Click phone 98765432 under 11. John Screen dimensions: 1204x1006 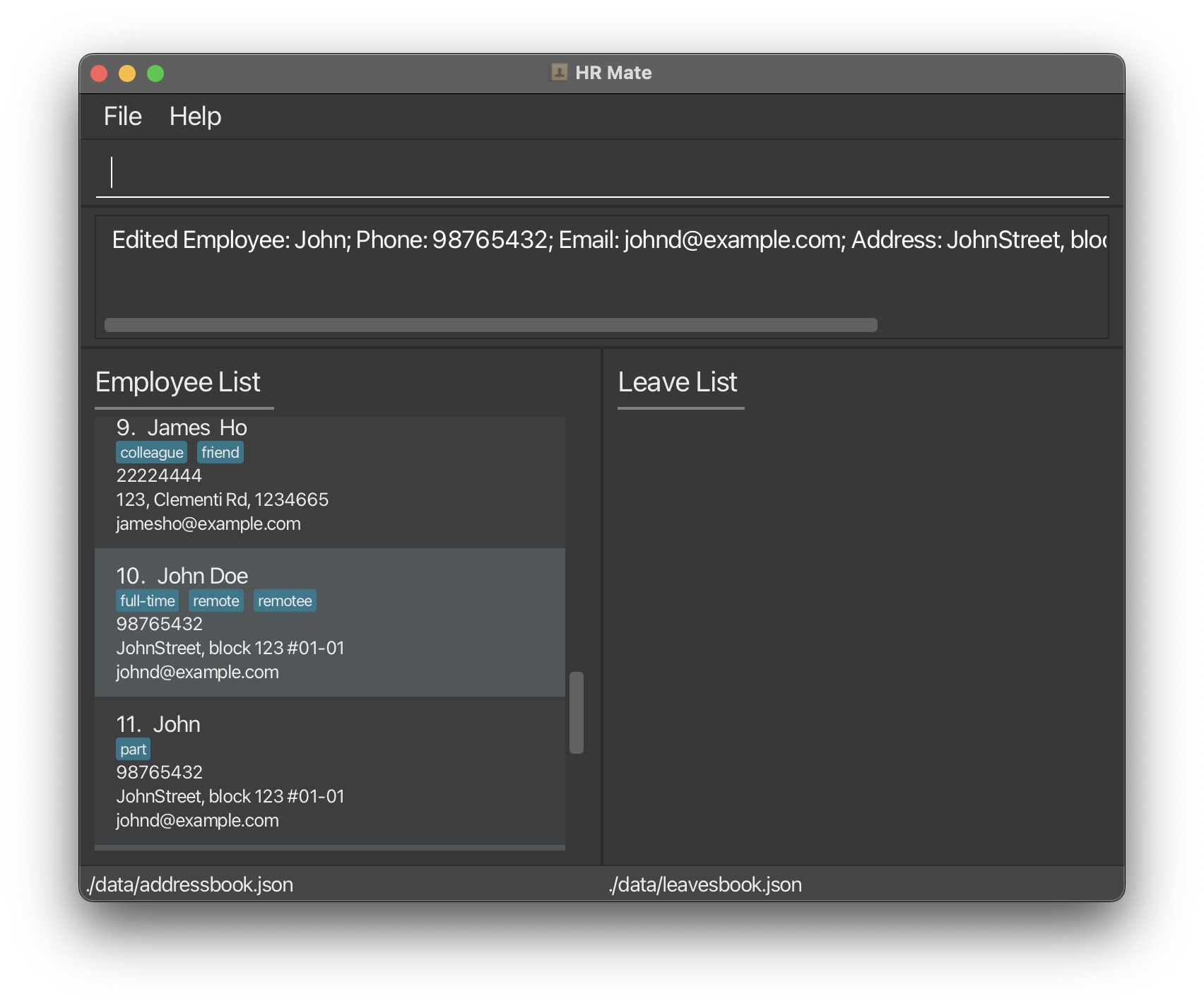[160, 772]
